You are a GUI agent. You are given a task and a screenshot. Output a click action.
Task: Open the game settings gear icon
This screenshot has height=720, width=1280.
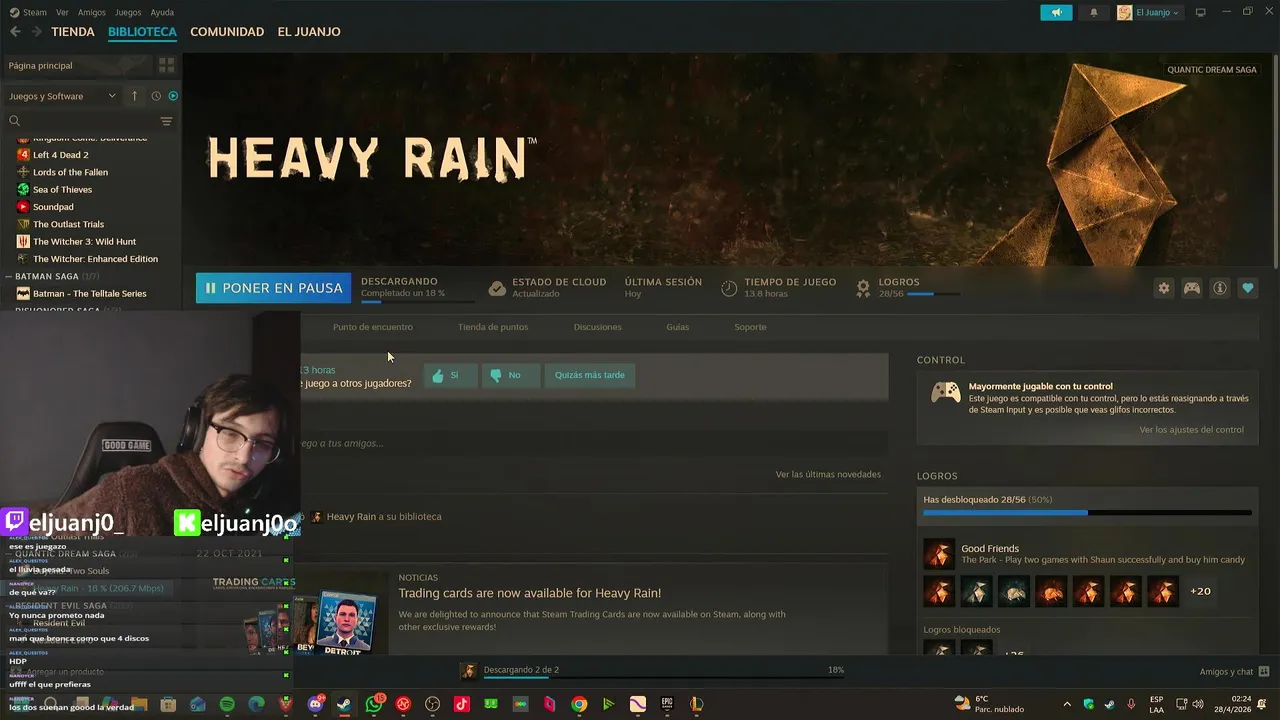(x=1164, y=288)
